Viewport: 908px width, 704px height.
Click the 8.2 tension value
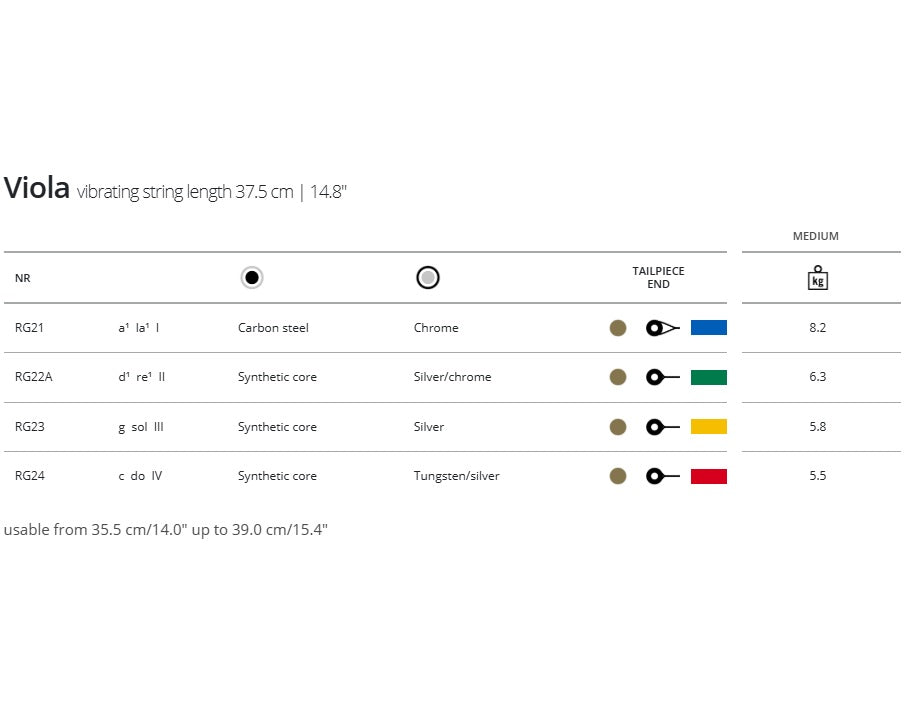(x=818, y=328)
